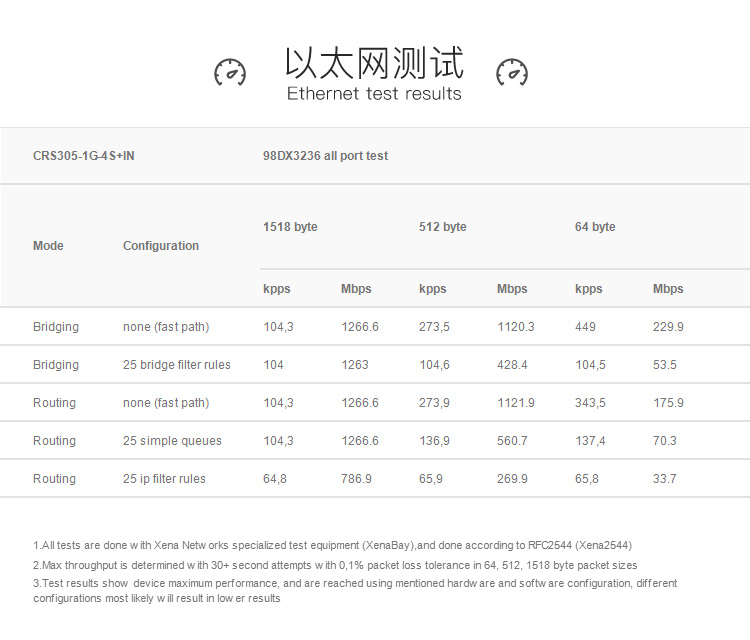Click the Mode column header

click(48, 246)
